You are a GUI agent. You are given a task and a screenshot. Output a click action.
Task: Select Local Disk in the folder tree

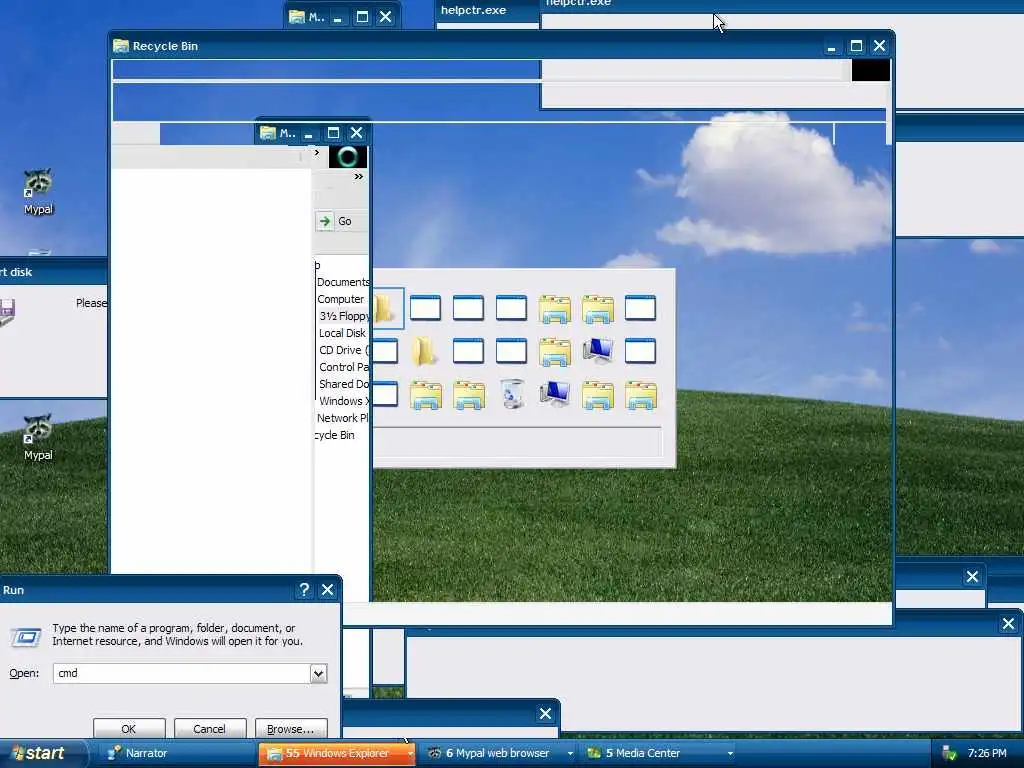click(x=342, y=333)
